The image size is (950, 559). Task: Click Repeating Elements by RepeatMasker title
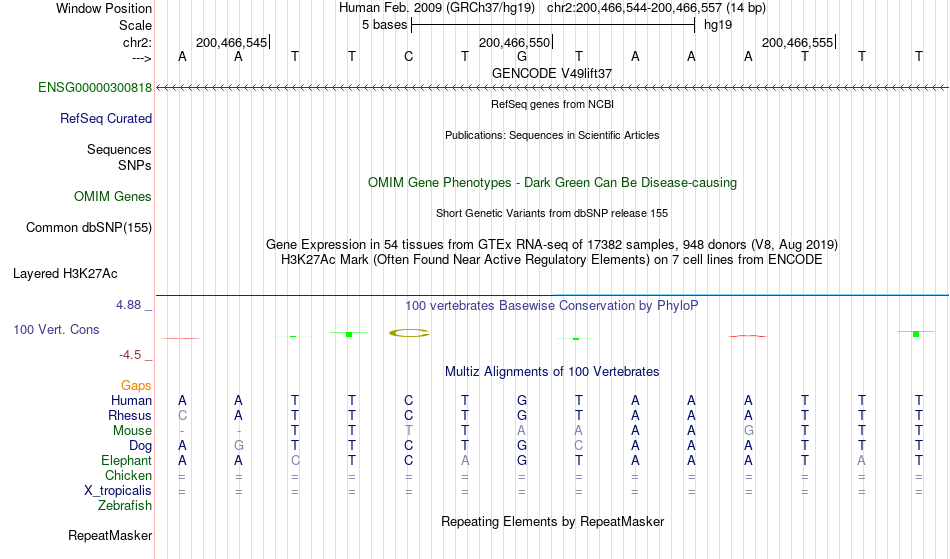click(553, 521)
